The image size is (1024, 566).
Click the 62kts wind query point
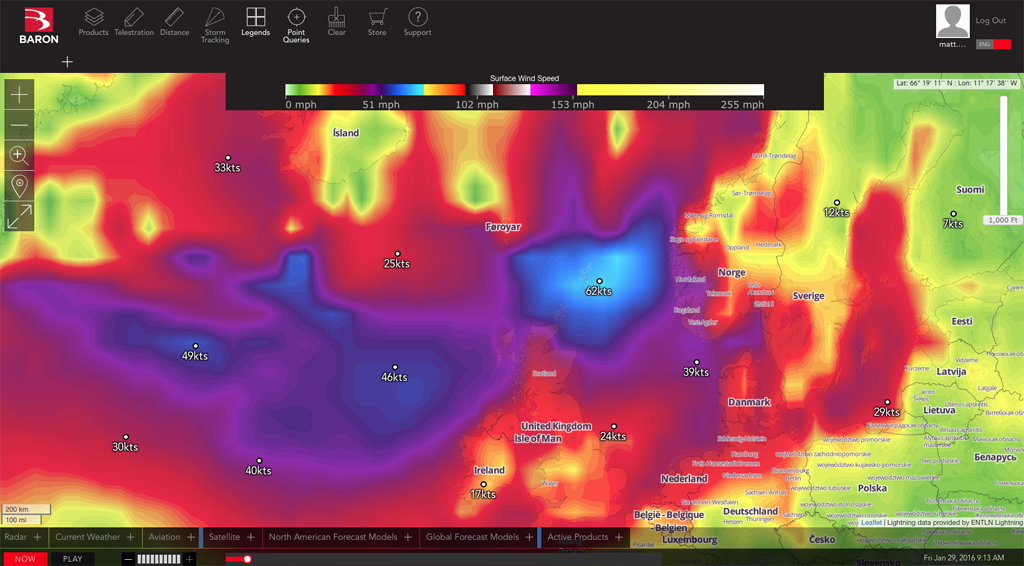pos(599,281)
